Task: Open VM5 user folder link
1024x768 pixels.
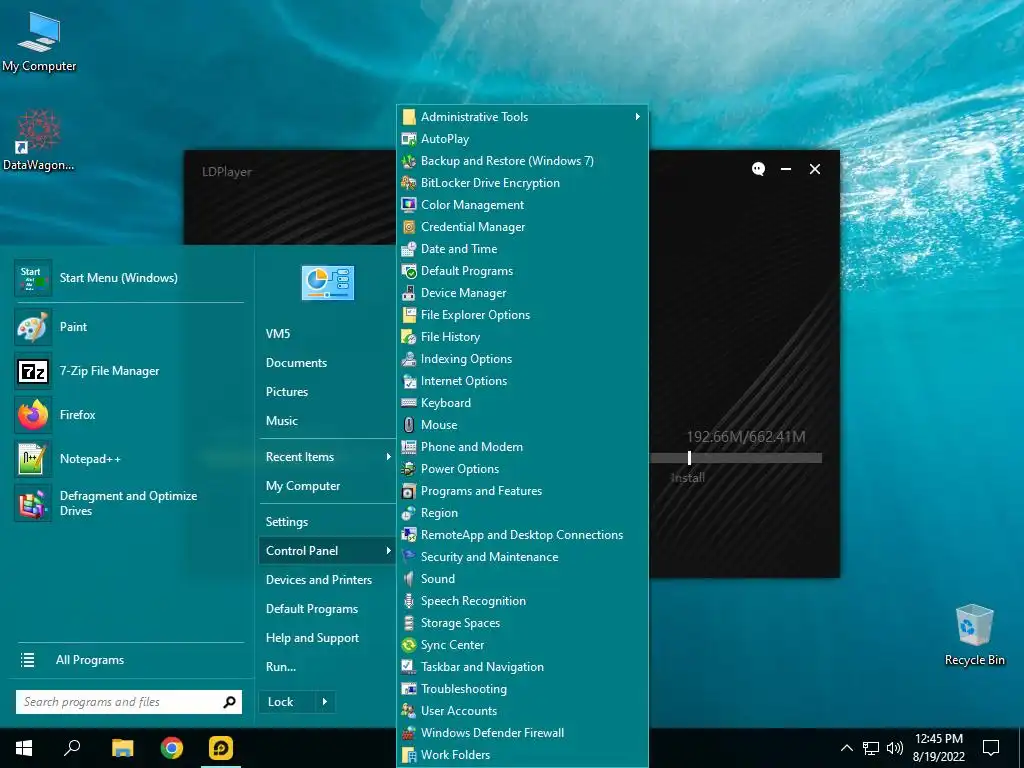Action: tap(278, 334)
